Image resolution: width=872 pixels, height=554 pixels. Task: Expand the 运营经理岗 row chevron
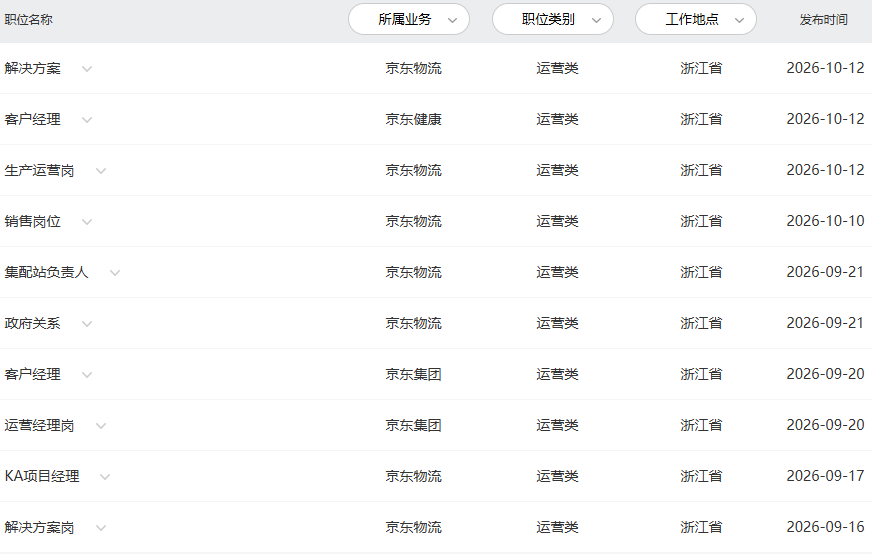[101, 426]
